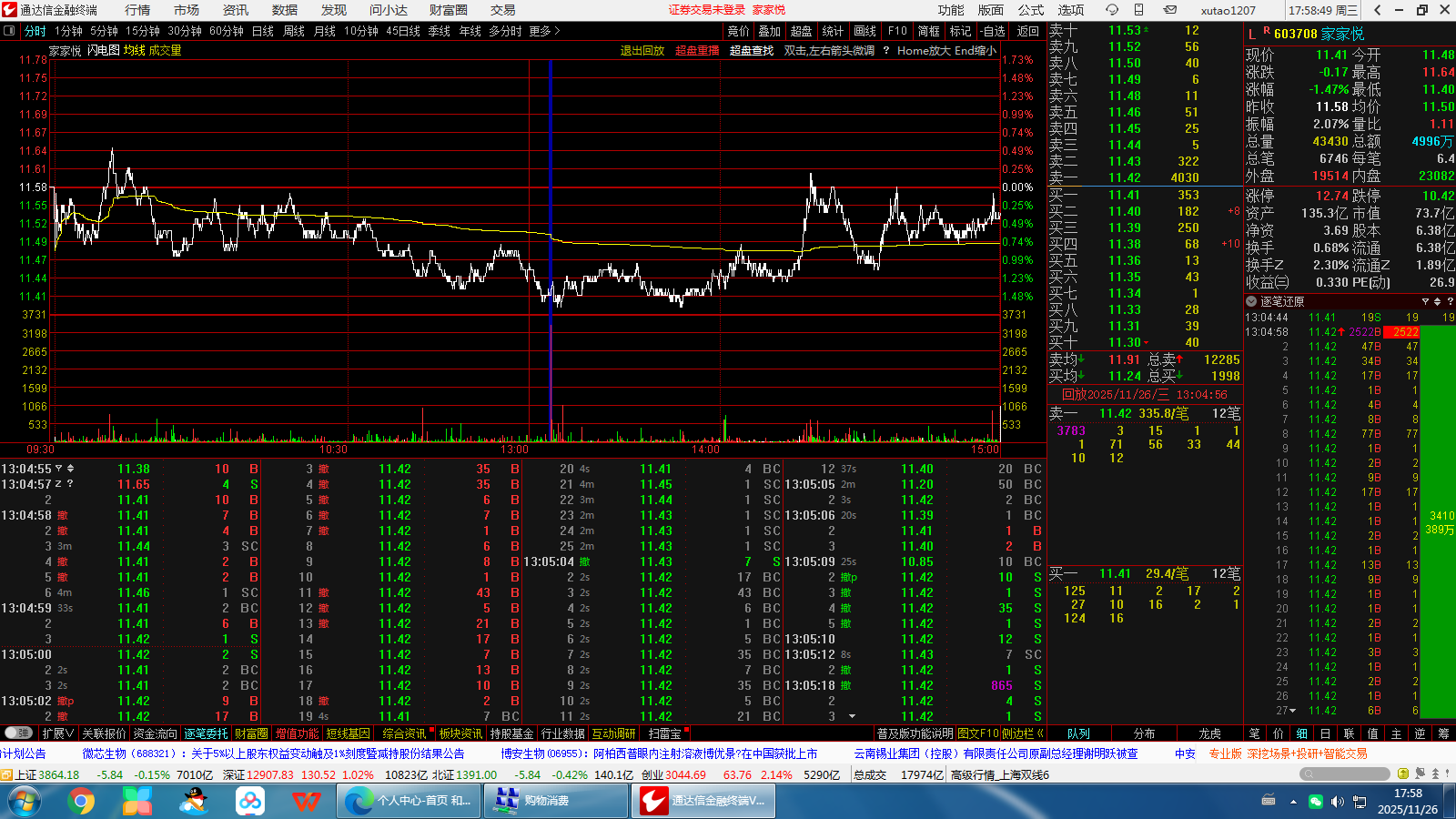Screen dimensions: 1456x819
Task: Click the back arrow icon in title bar
Action: (x=1378, y=10)
